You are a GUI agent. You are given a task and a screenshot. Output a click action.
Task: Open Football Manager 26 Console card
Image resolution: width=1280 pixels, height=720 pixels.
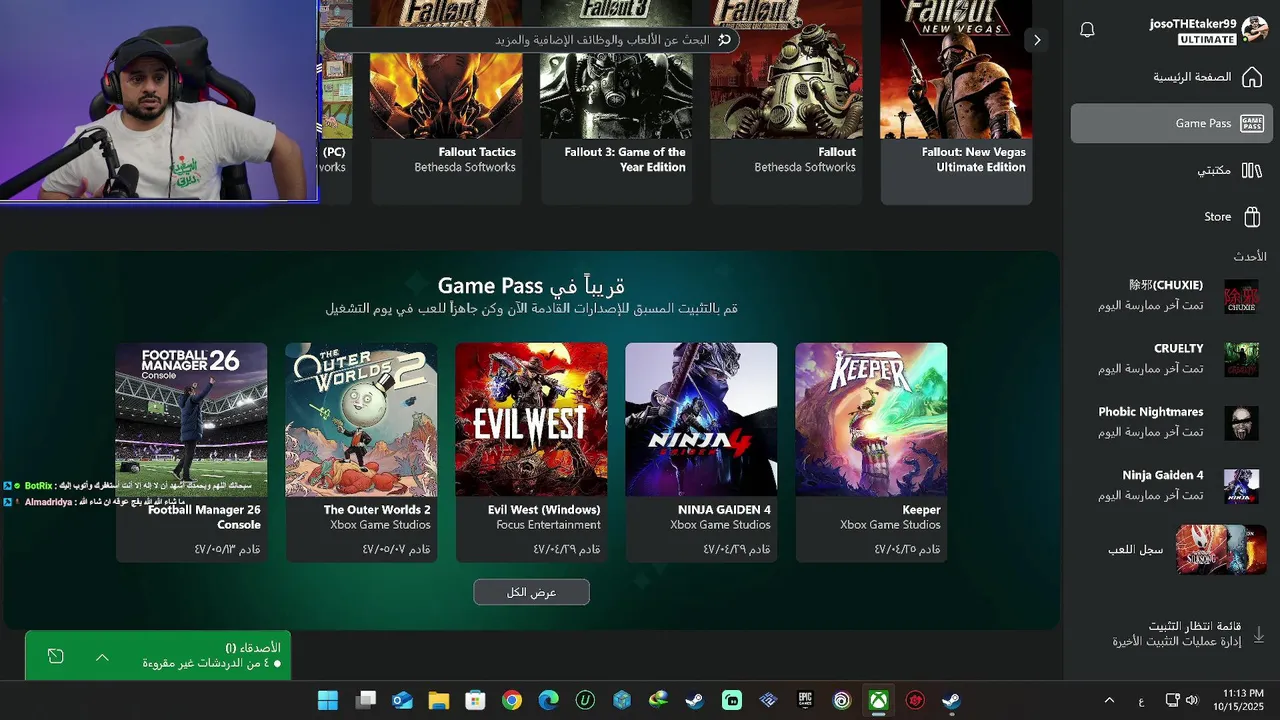tap(191, 452)
